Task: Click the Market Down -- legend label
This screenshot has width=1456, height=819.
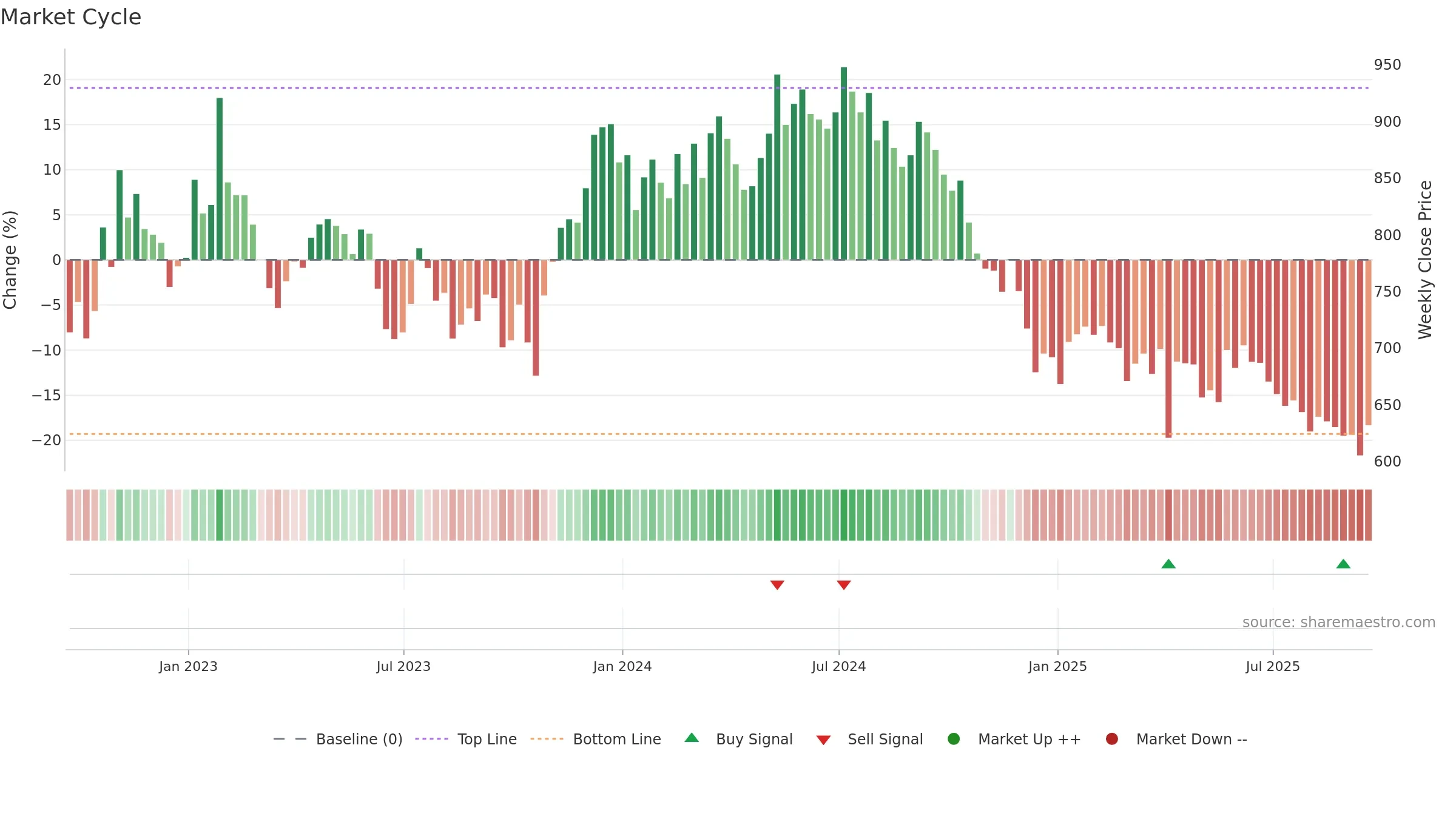Action: [1191, 739]
